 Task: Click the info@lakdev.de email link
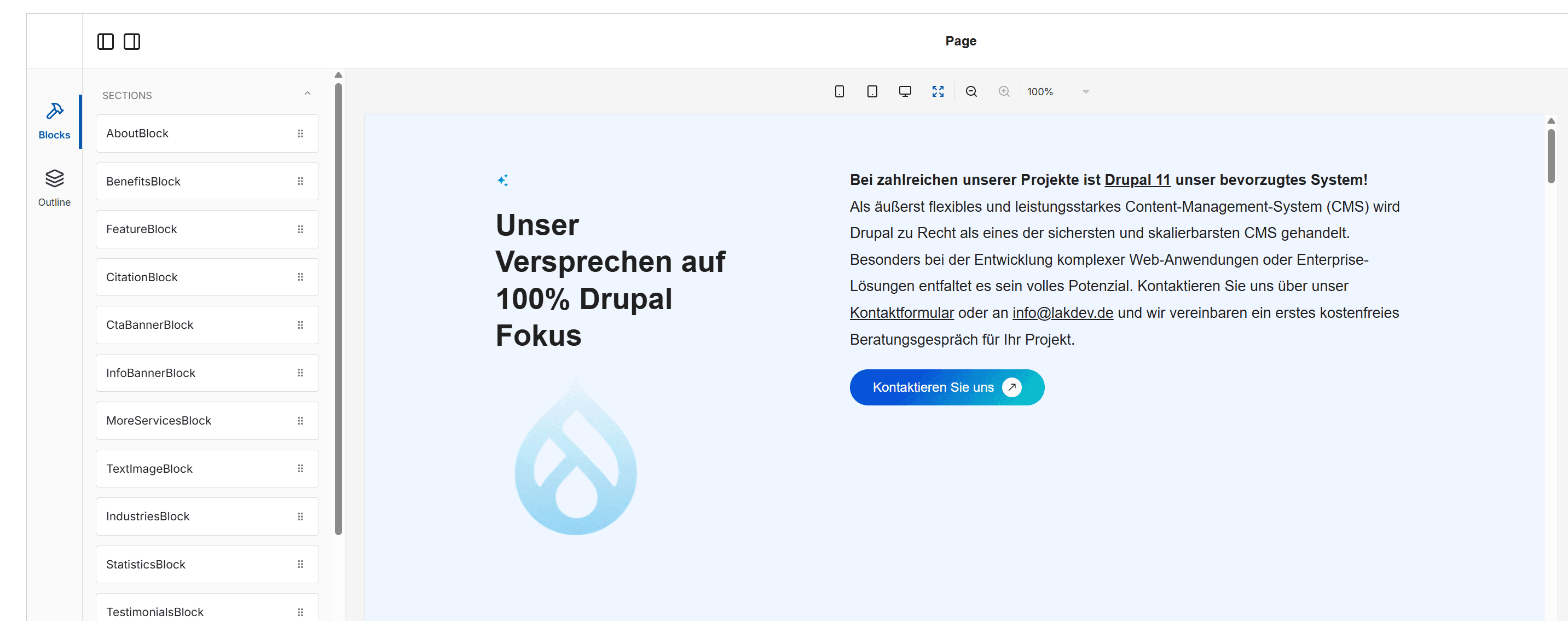1063,312
